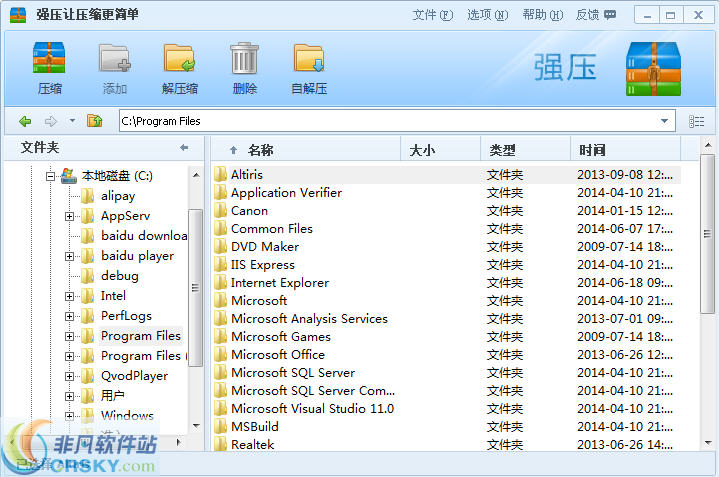This screenshot has height=477, width=719.
Task: Select debug folder in tree
Action: [x=120, y=276]
